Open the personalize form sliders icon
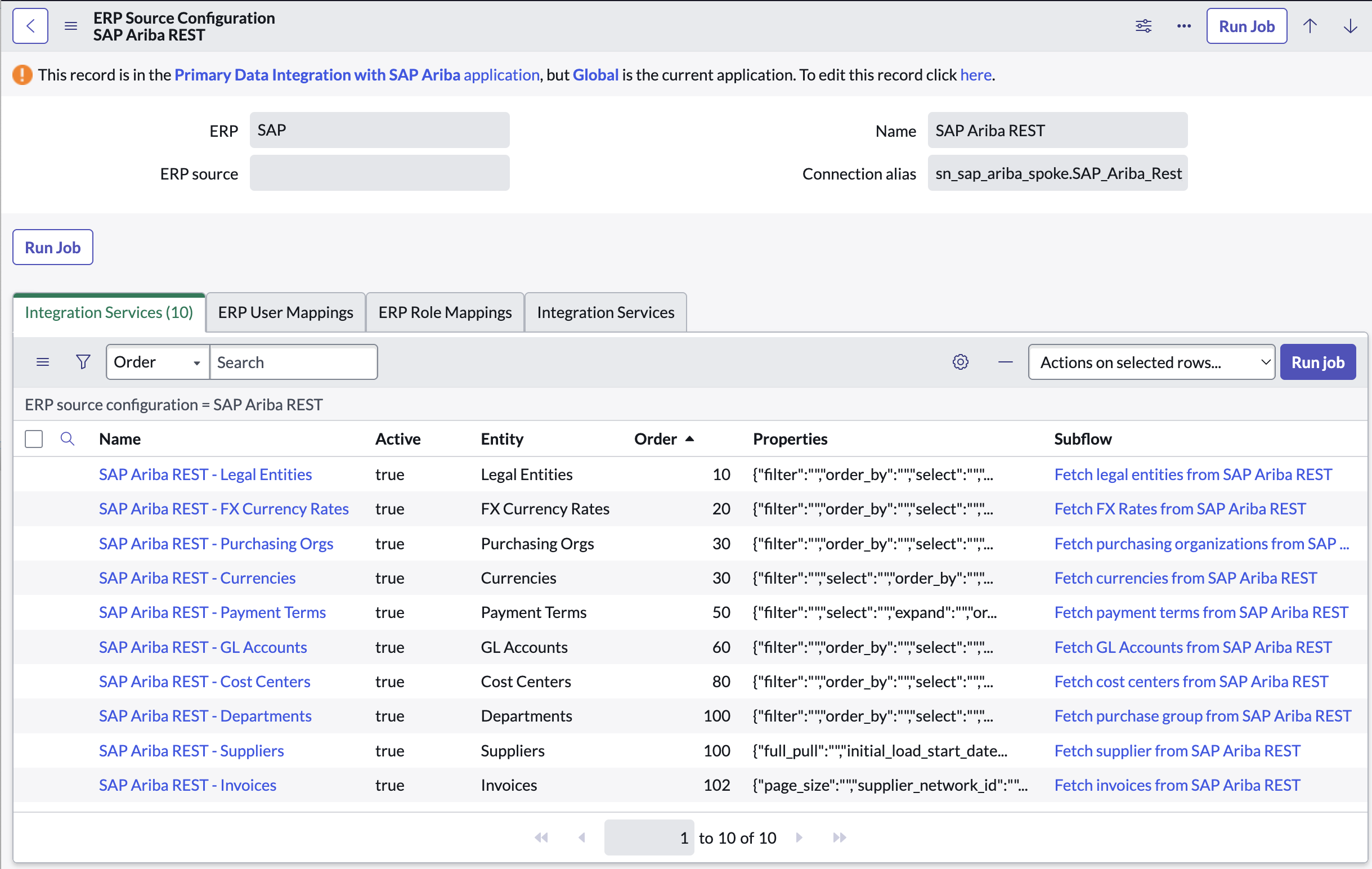The height and width of the screenshot is (869, 1372). coord(1144,26)
